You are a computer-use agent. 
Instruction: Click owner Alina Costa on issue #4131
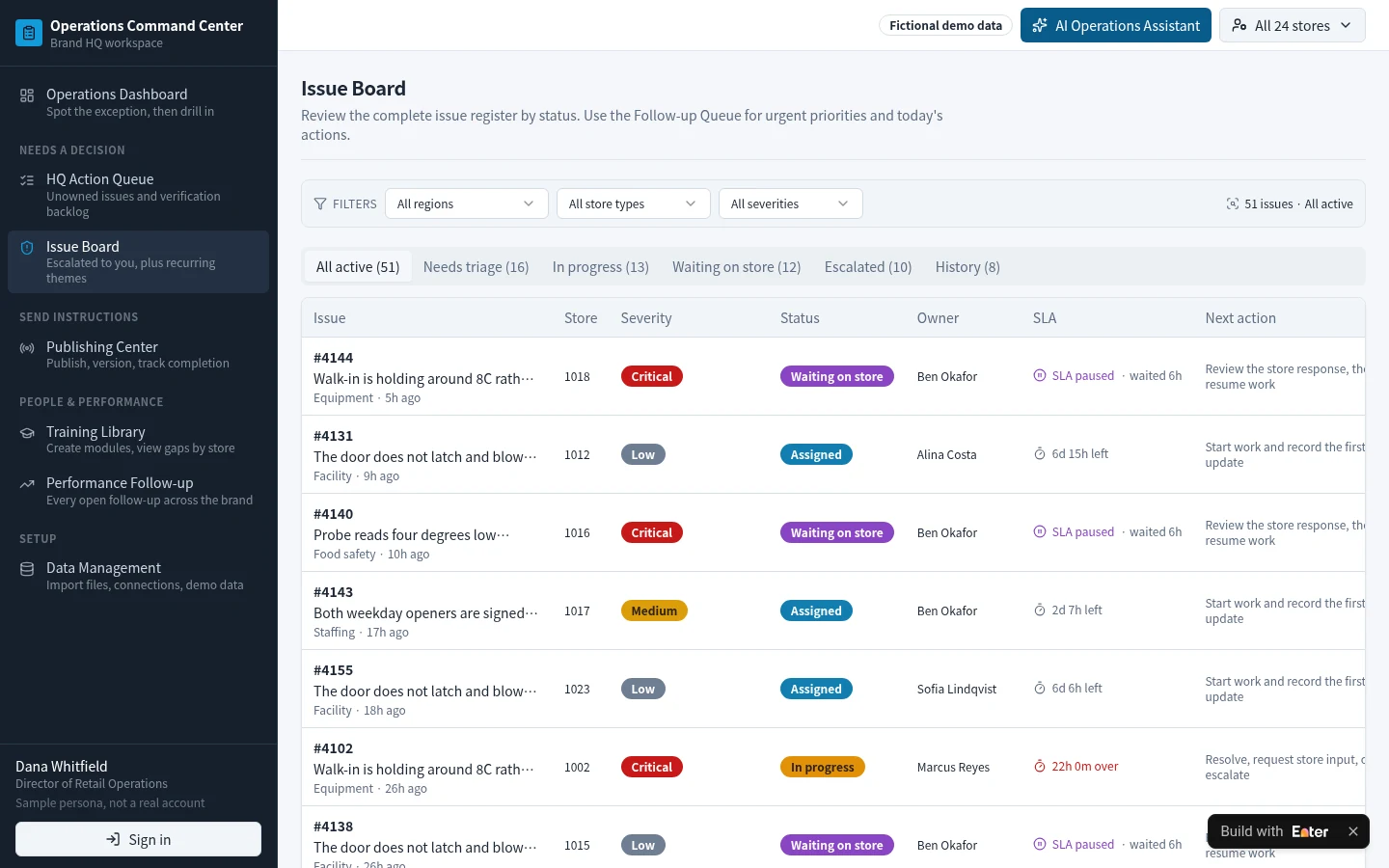[x=947, y=454]
